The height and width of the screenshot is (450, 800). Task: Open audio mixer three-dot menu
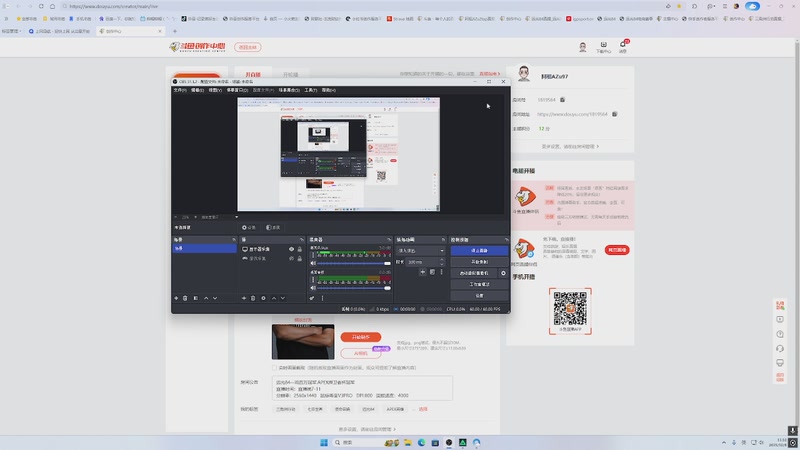tap(322, 298)
